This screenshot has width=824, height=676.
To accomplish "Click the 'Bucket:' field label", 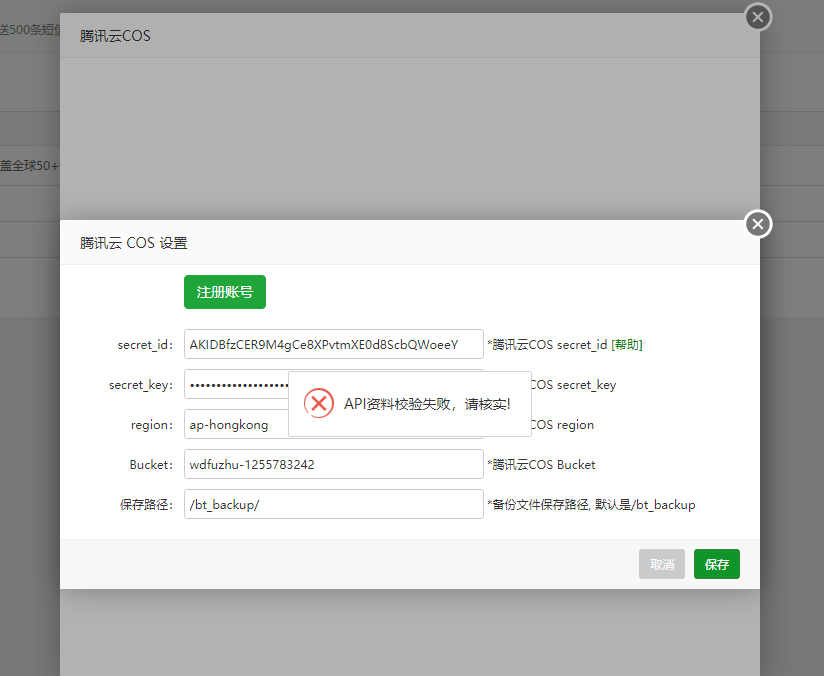I will (151, 465).
